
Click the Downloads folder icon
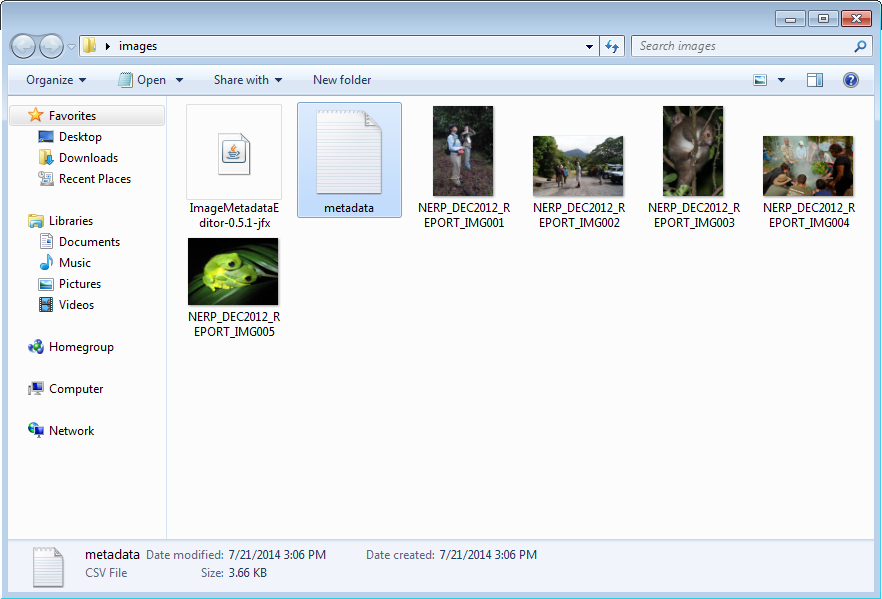pyautogui.click(x=46, y=157)
